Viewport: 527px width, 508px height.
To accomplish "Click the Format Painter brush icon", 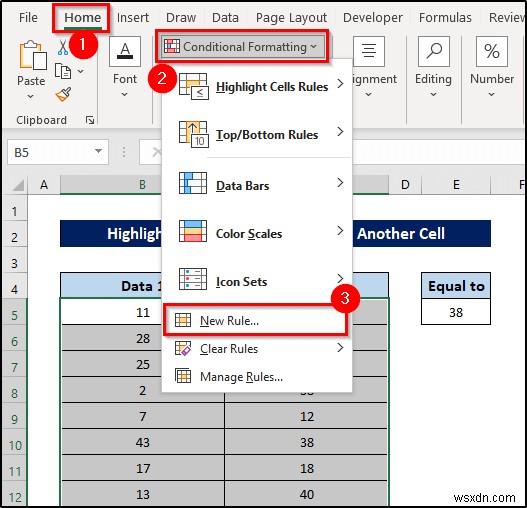I will click(63, 94).
